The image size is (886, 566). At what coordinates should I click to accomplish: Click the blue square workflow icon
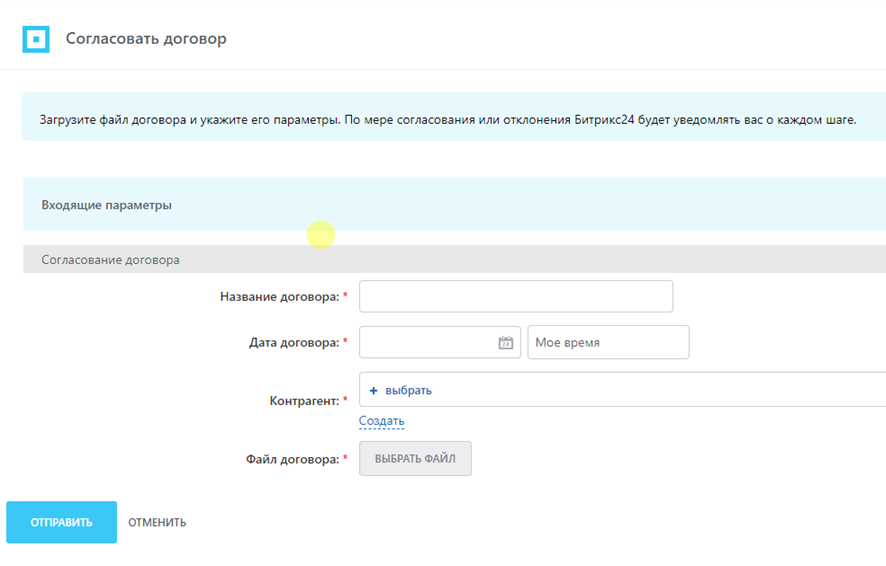tap(36, 39)
